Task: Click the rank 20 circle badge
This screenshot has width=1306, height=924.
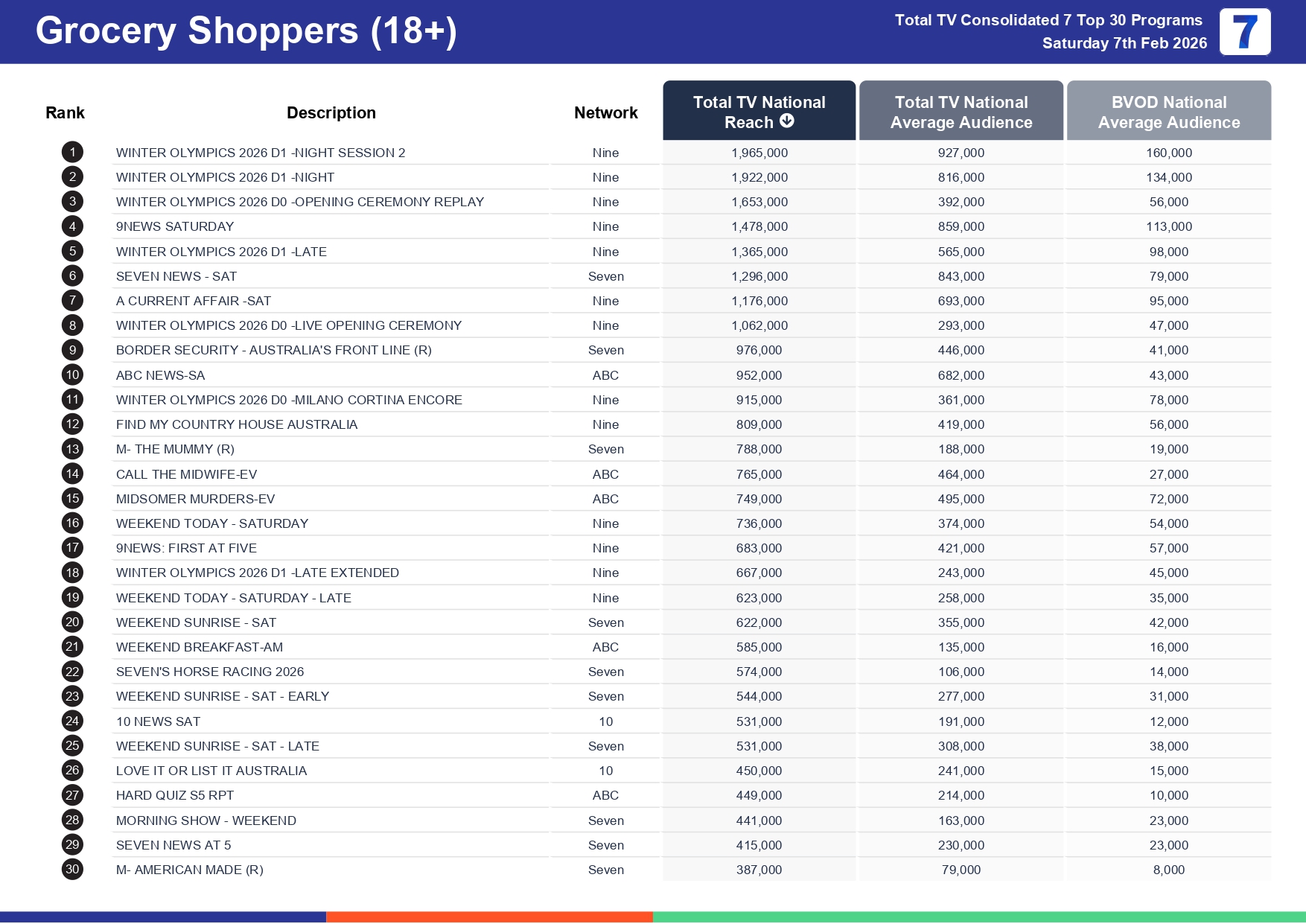Action: [x=72, y=622]
